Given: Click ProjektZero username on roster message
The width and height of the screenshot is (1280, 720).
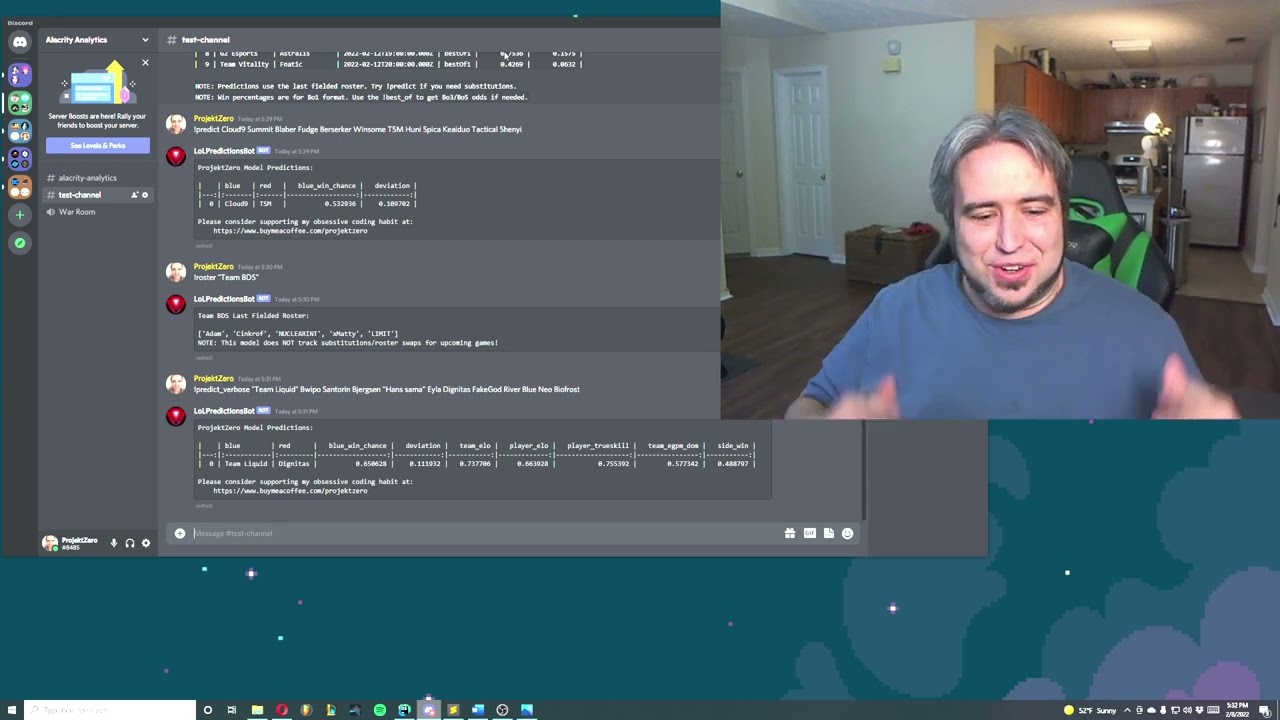Looking at the screenshot, I should click(213, 267).
